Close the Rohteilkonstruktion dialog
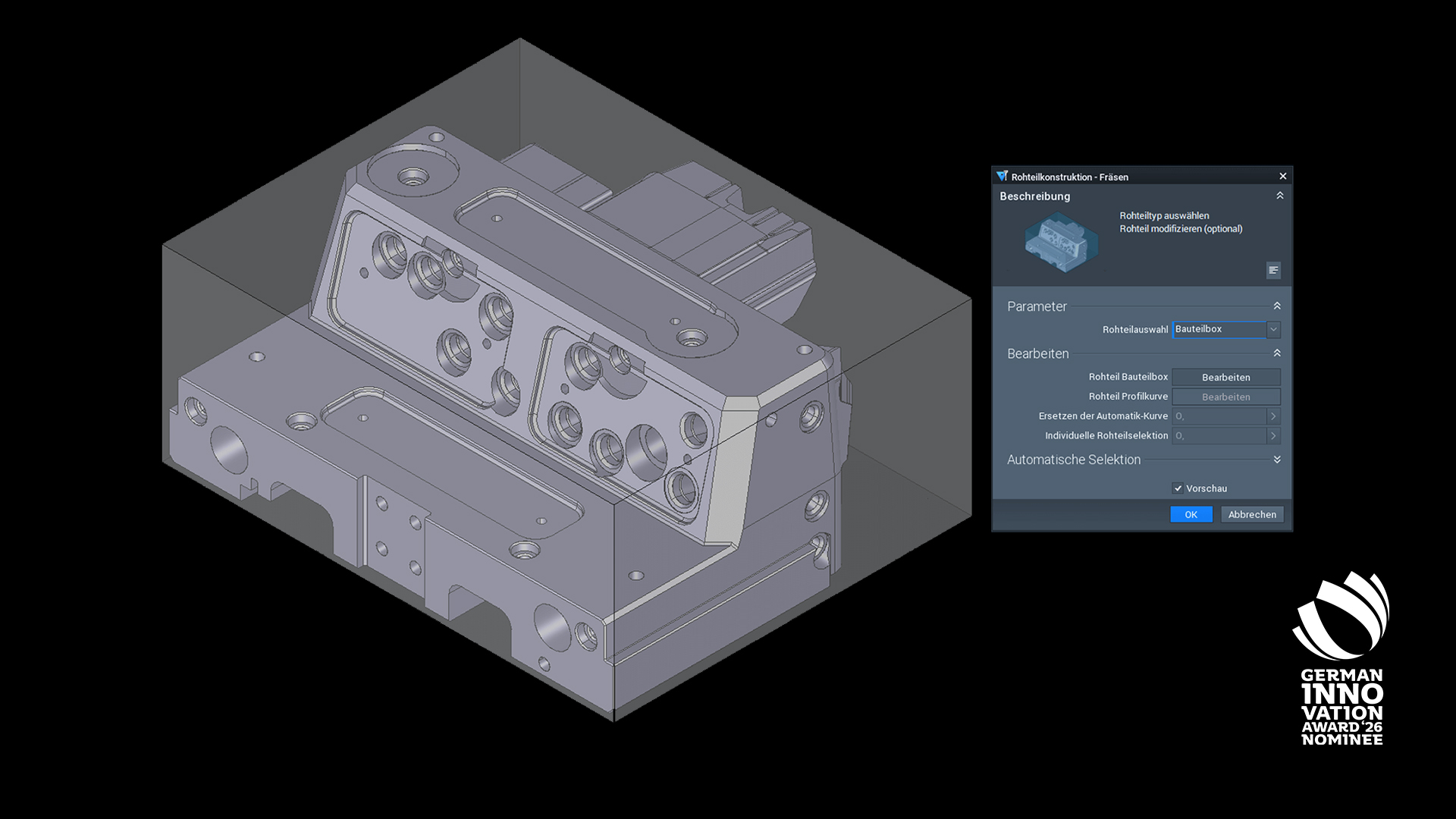This screenshot has width=1456, height=819. tap(1282, 176)
